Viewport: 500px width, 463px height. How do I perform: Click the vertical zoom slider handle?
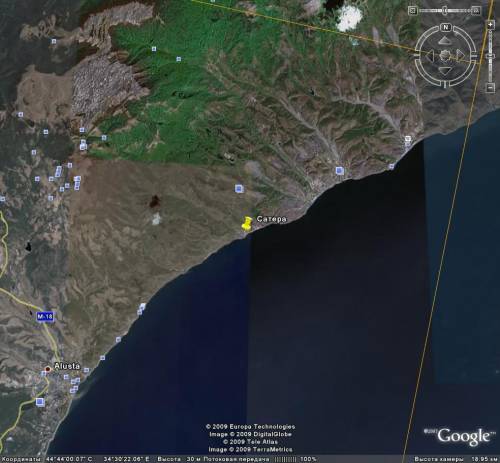(x=490, y=56)
